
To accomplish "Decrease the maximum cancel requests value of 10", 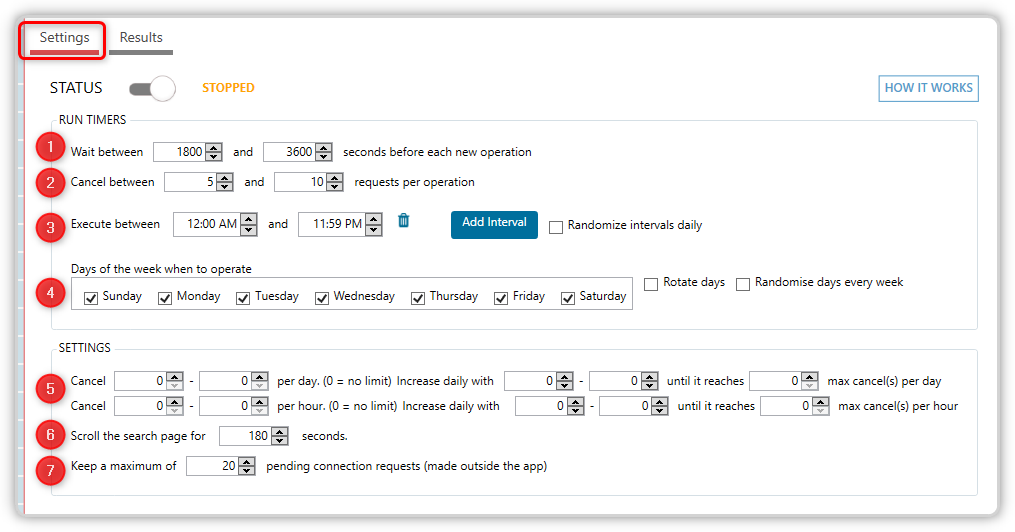I will 335,187.
